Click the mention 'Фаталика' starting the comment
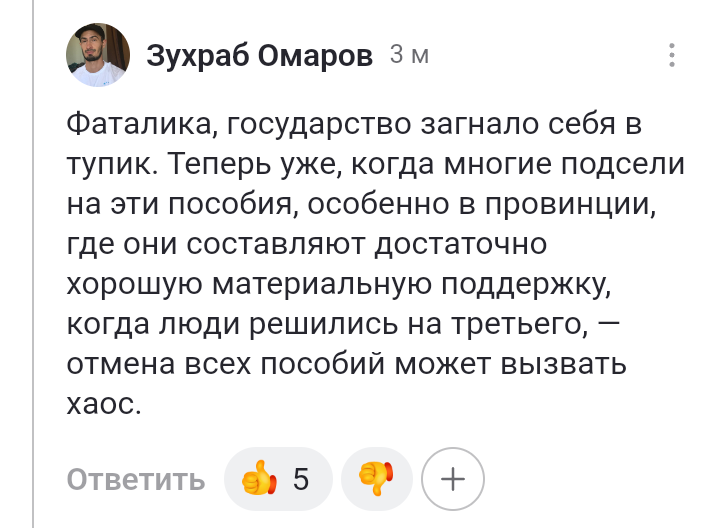The width and height of the screenshot is (720, 528). 139,124
